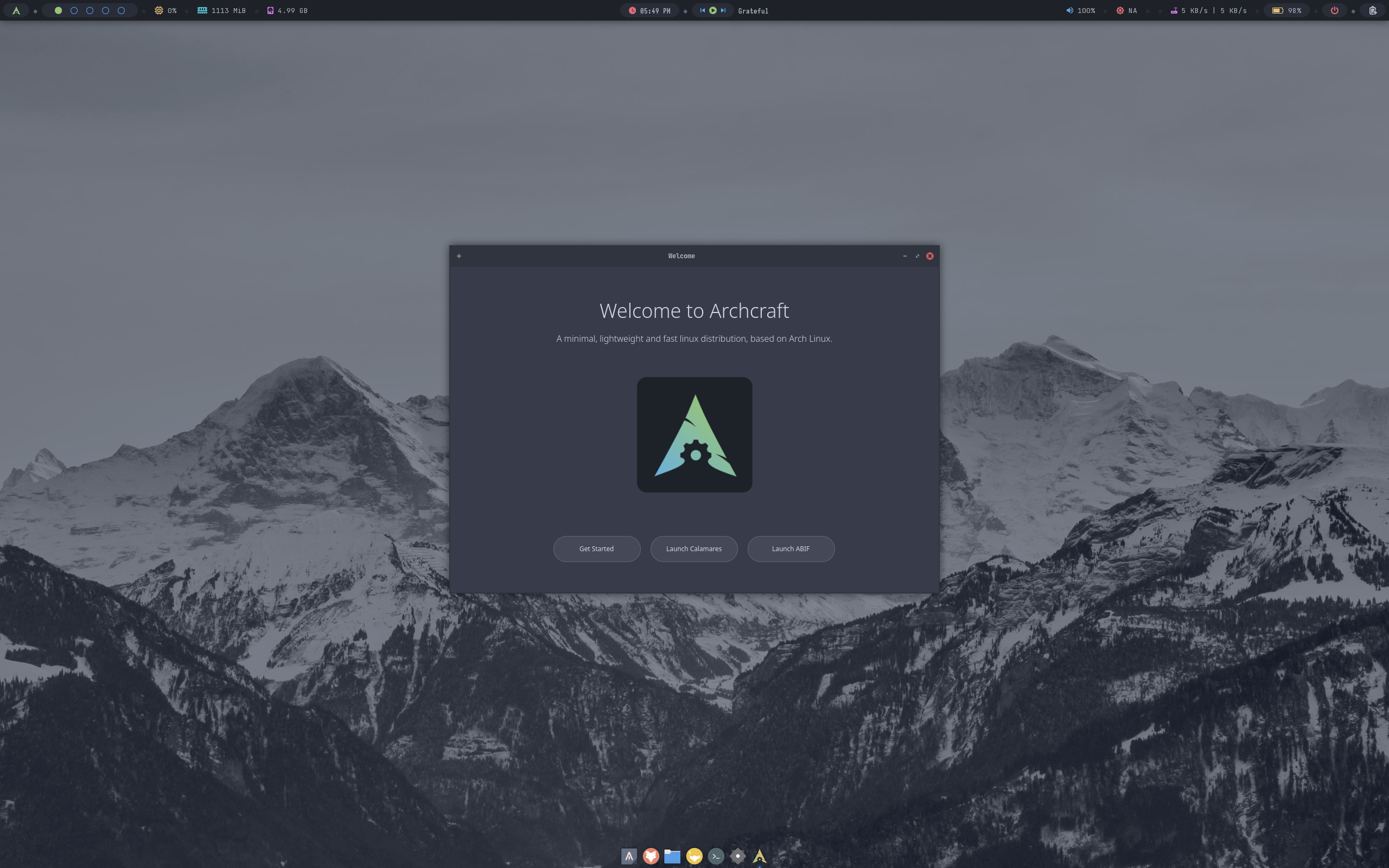Click the RAM memory module icon
Screen dimensions: 1389x868
click(x=202, y=10)
